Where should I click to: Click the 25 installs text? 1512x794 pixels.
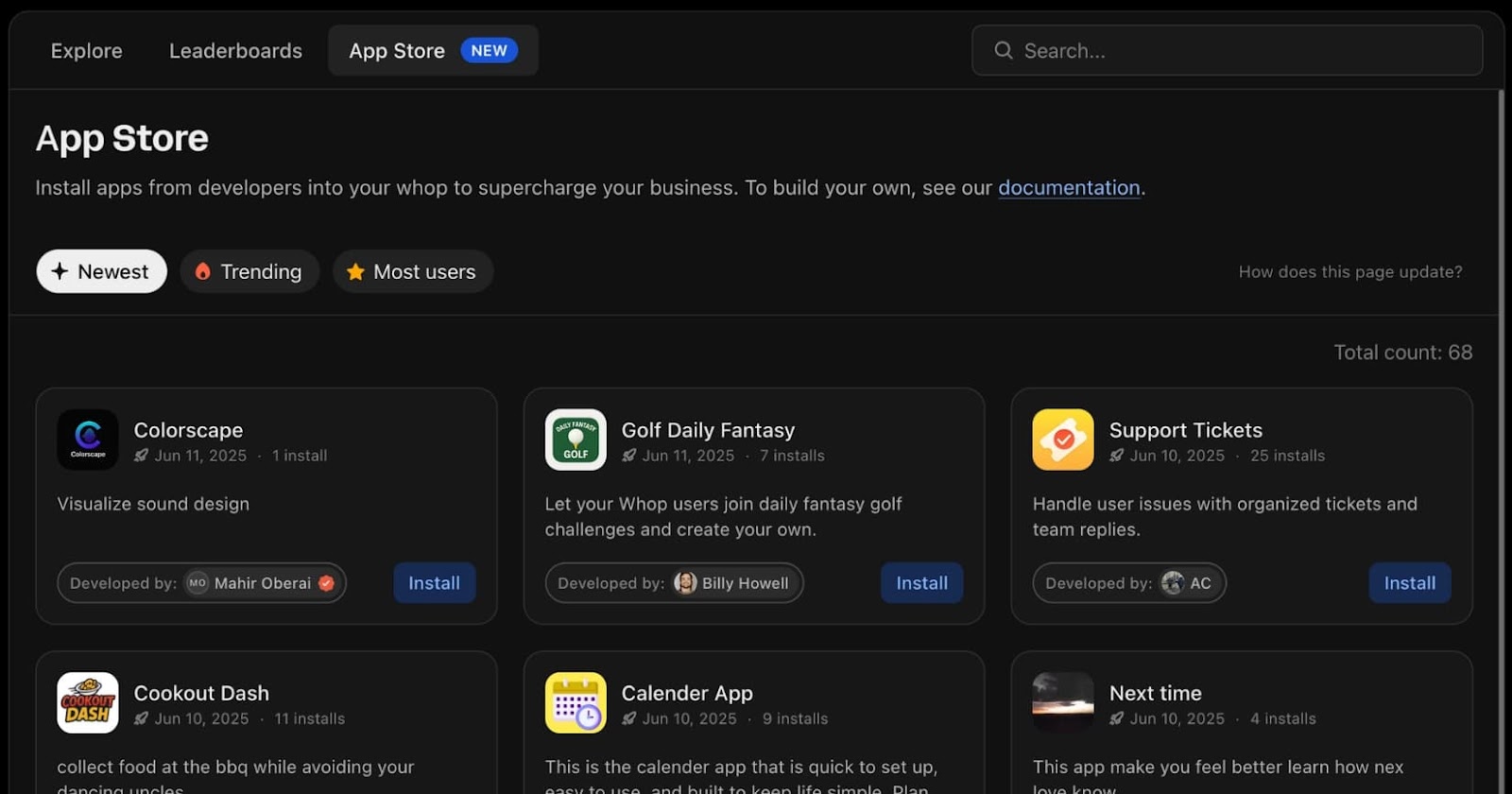1287,456
